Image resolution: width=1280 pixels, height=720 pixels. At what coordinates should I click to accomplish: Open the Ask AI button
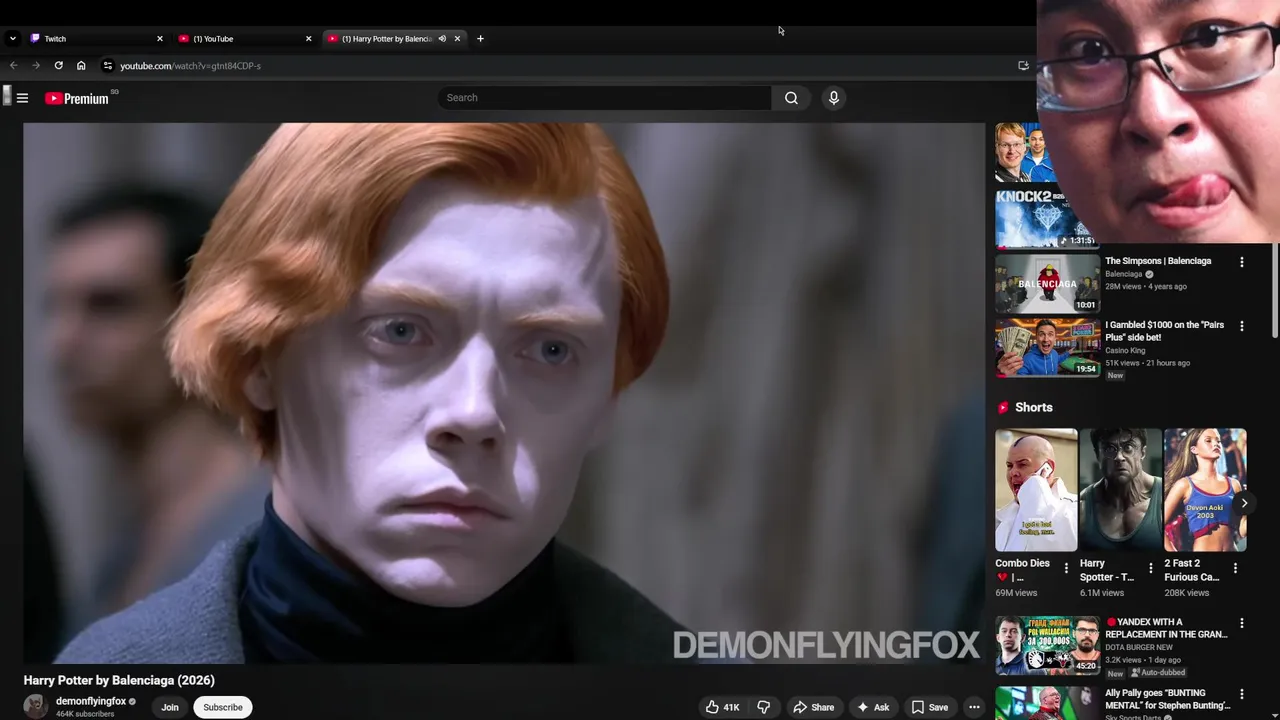pos(873,707)
